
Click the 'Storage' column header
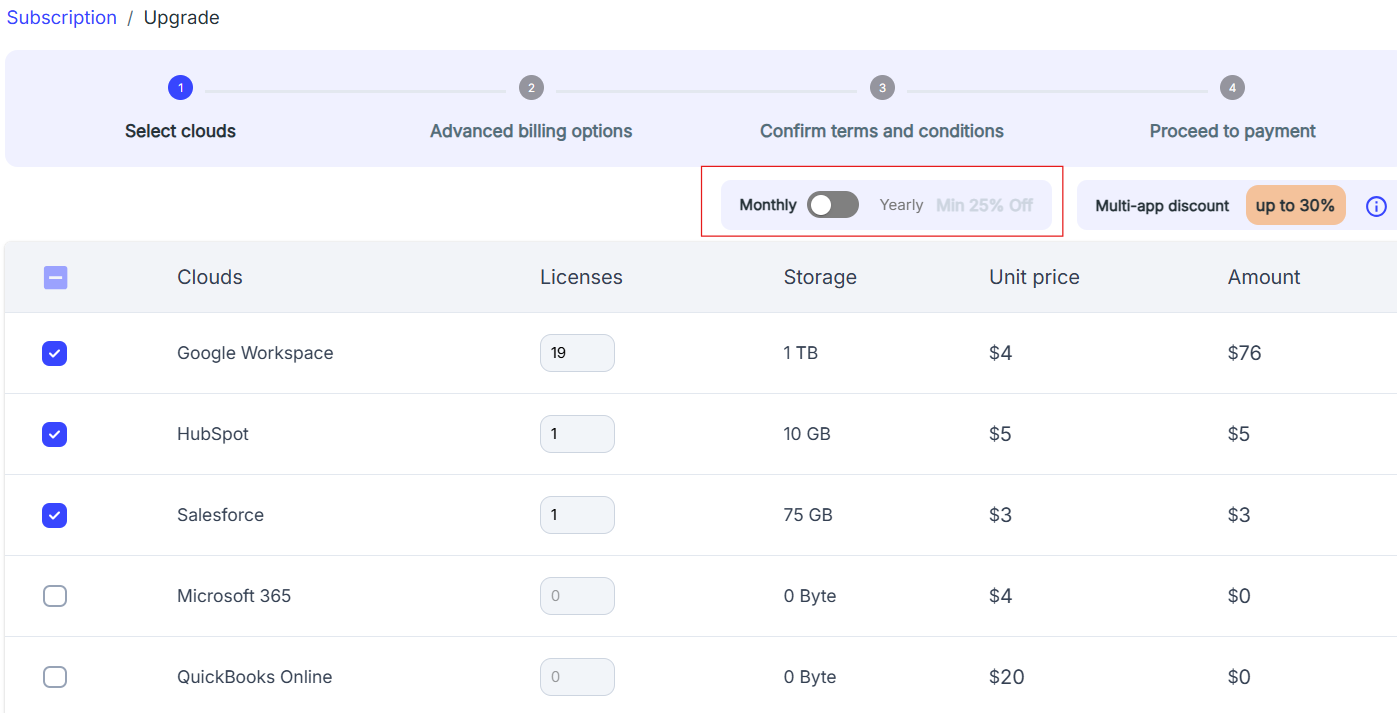pyautogui.click(x=820, y=277)
